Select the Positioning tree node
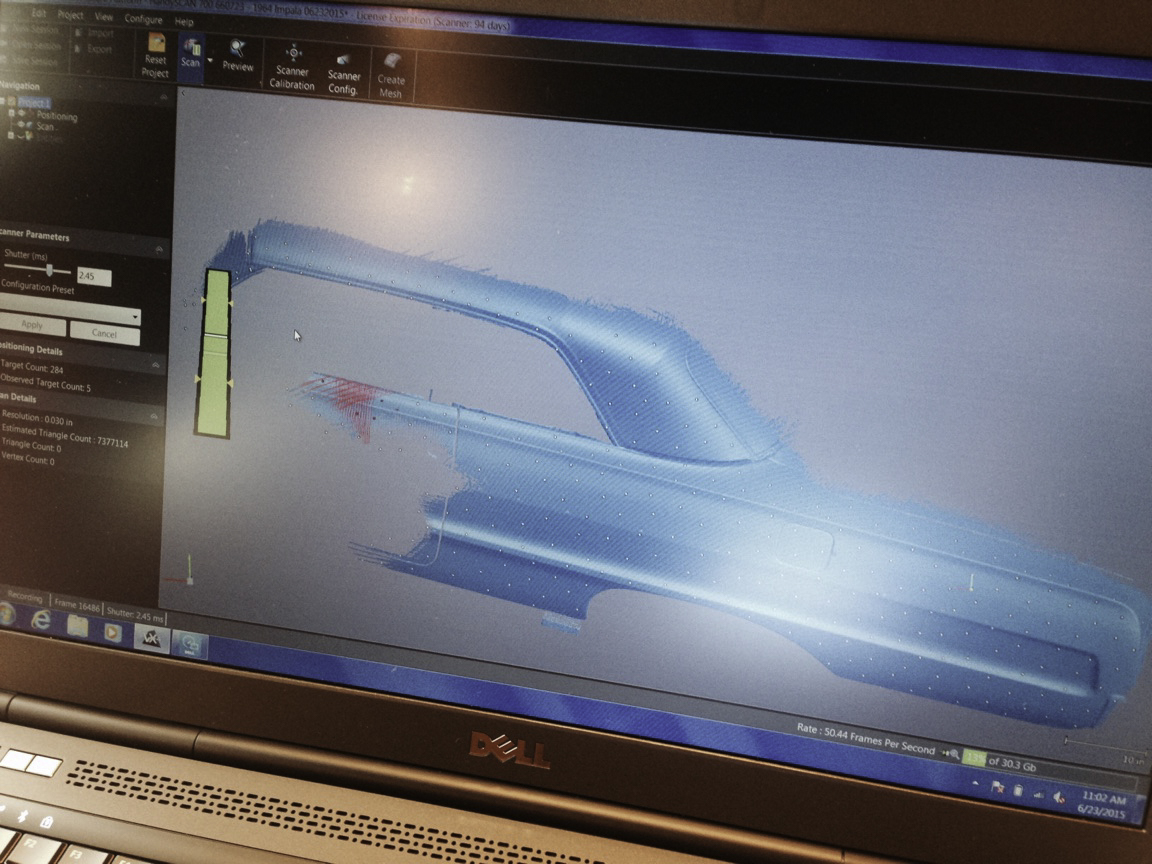 tap(57, 116)
